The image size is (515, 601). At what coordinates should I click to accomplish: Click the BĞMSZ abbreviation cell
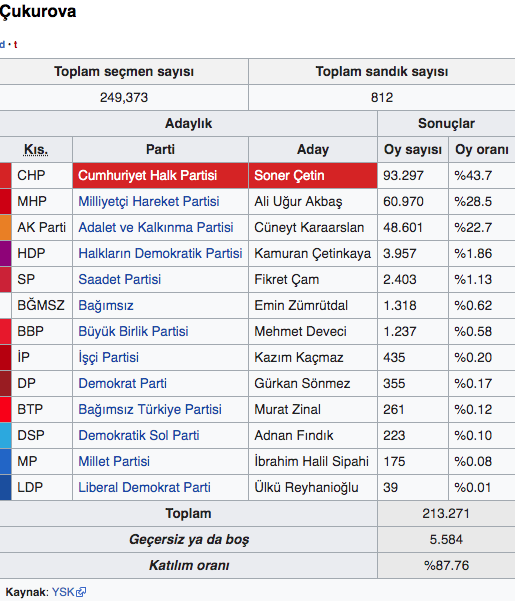tap(41, 305)
